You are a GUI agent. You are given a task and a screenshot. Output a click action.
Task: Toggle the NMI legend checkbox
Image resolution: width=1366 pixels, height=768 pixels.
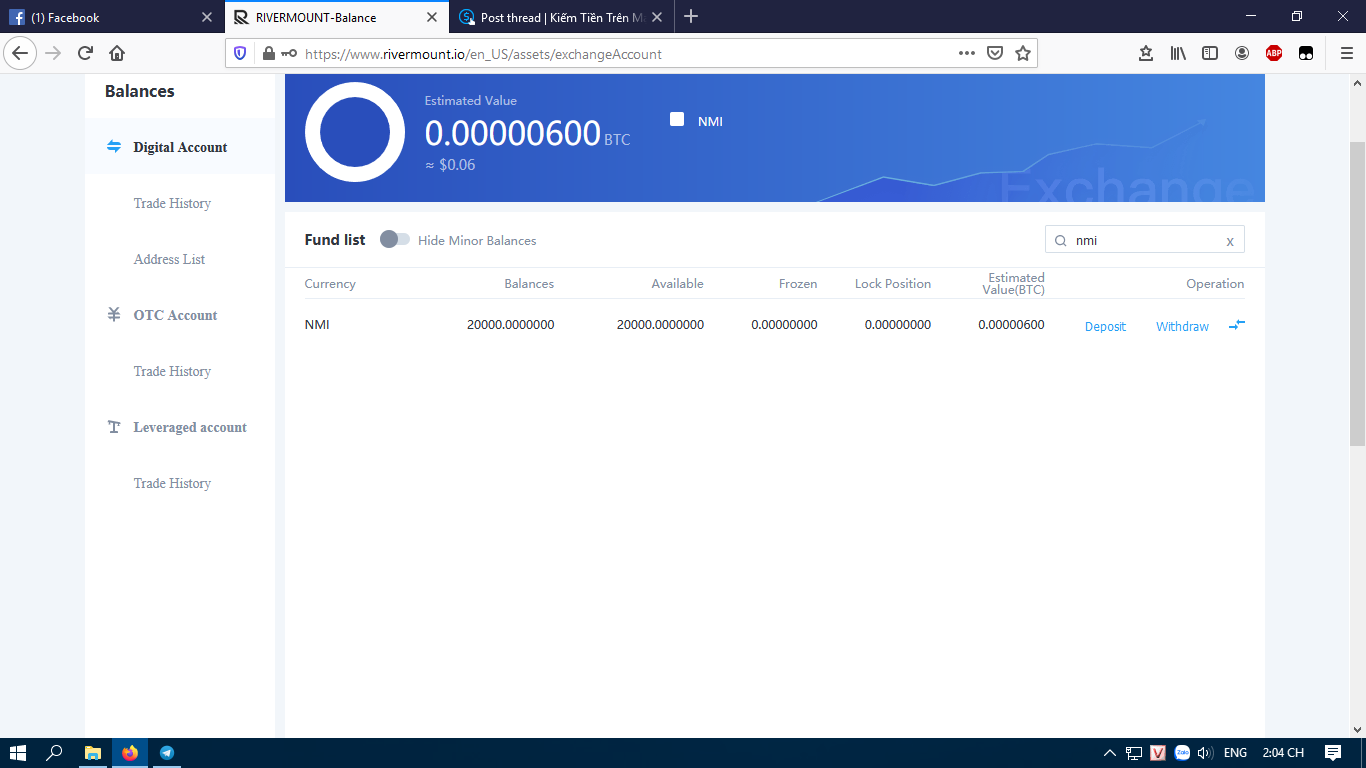(x=677, y=120)
